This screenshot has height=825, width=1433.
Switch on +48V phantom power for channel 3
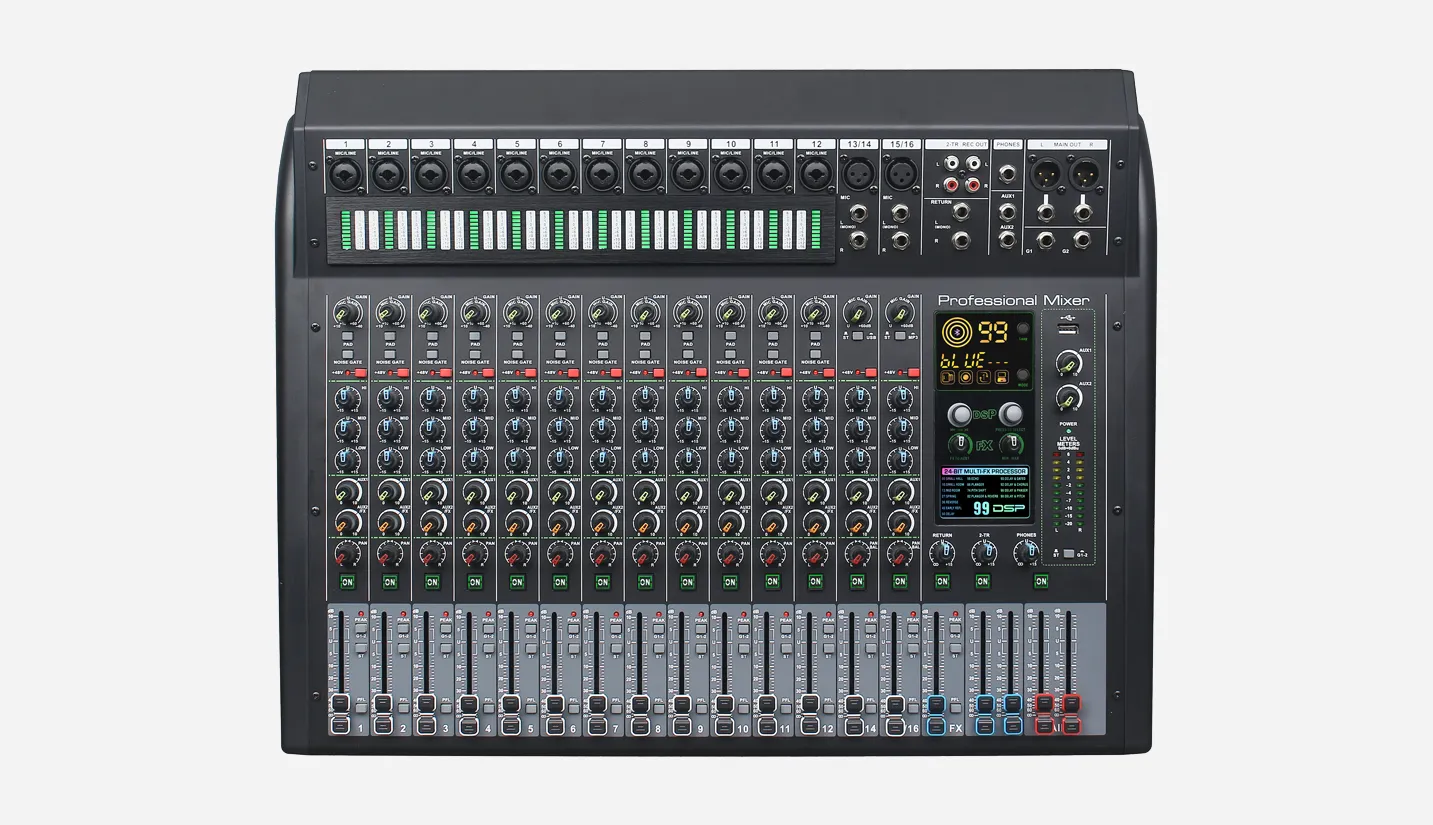tap(447, 372)
